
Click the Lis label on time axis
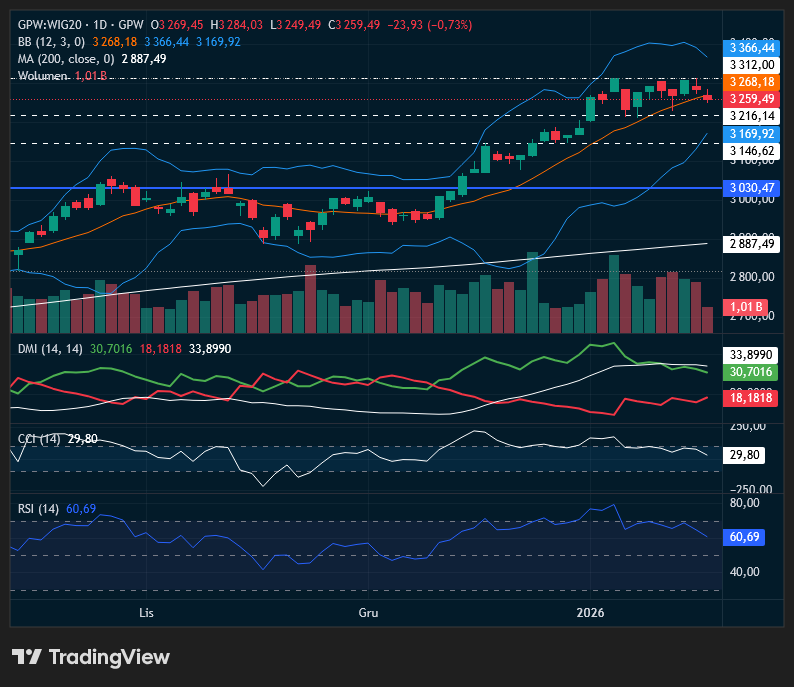[x=146, y=609]
